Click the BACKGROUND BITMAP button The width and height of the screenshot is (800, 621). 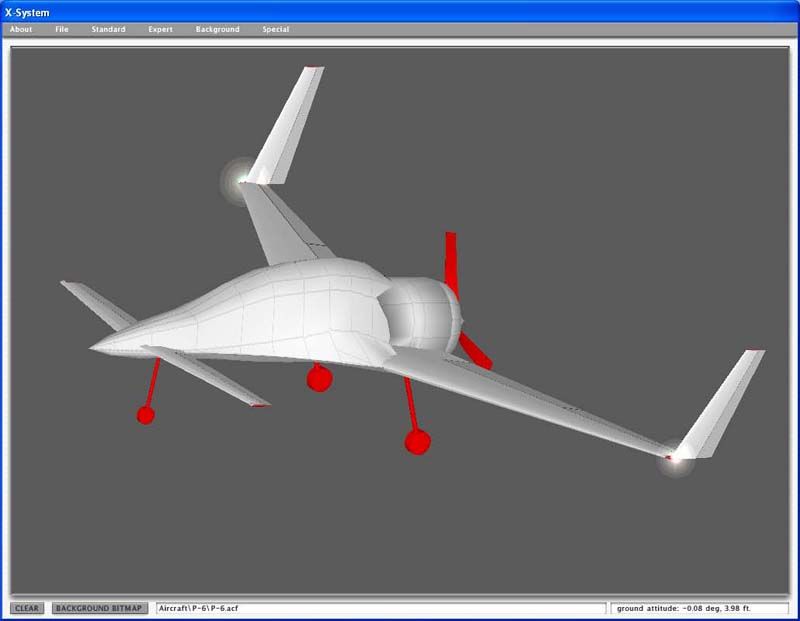click(x=100, y=608)
